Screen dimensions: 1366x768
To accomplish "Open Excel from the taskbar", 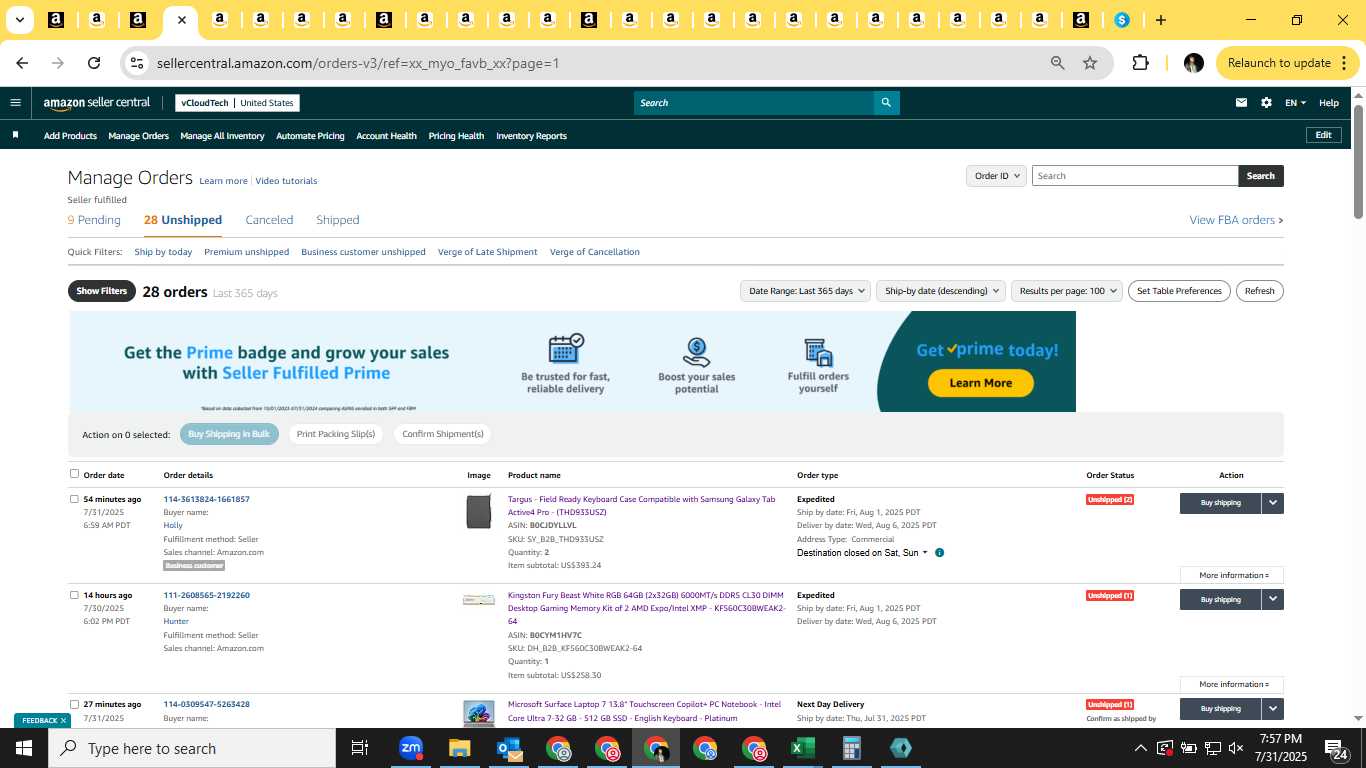I will (802, 748).
